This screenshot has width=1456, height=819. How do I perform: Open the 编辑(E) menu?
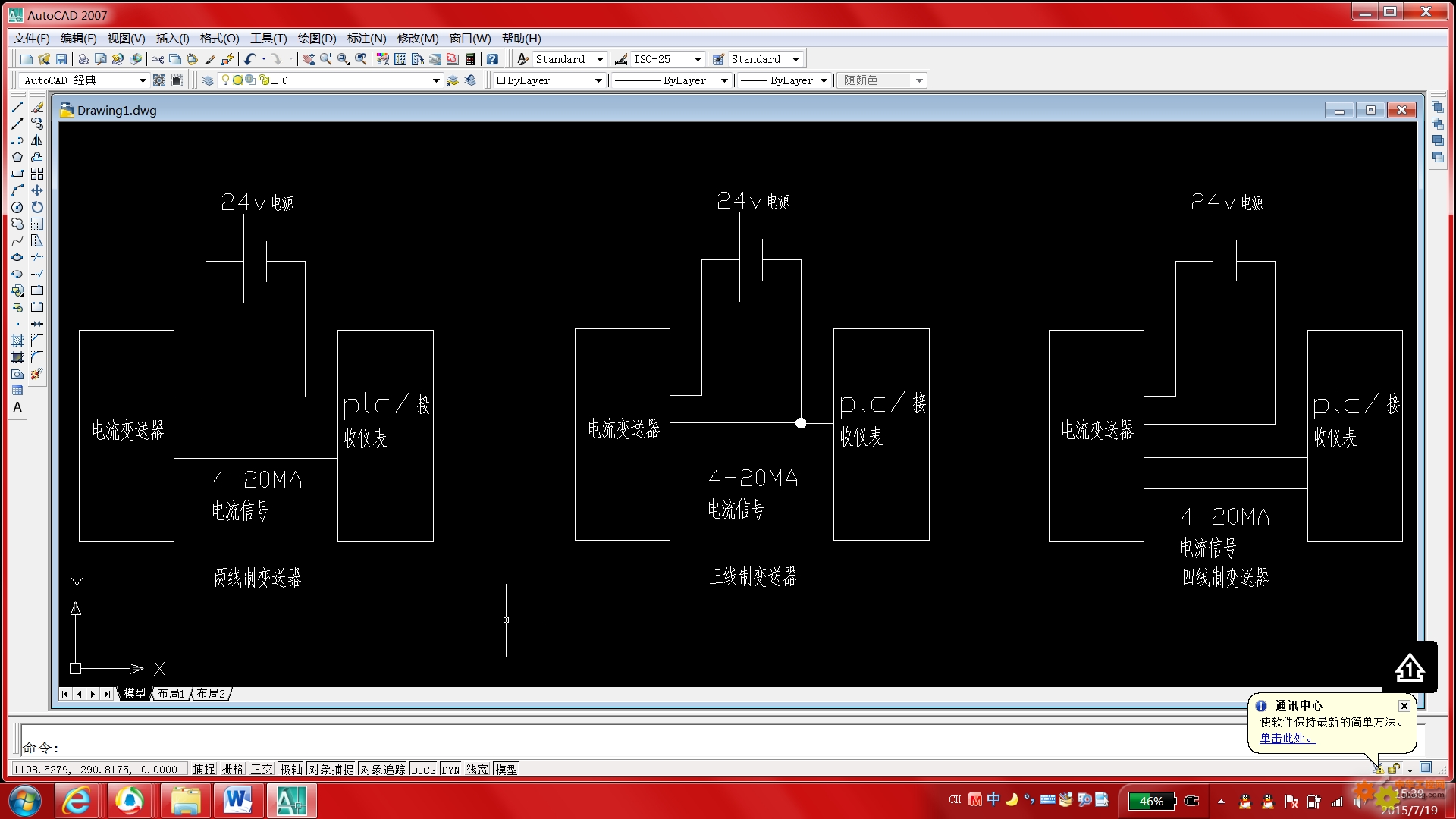pos(79,39)
